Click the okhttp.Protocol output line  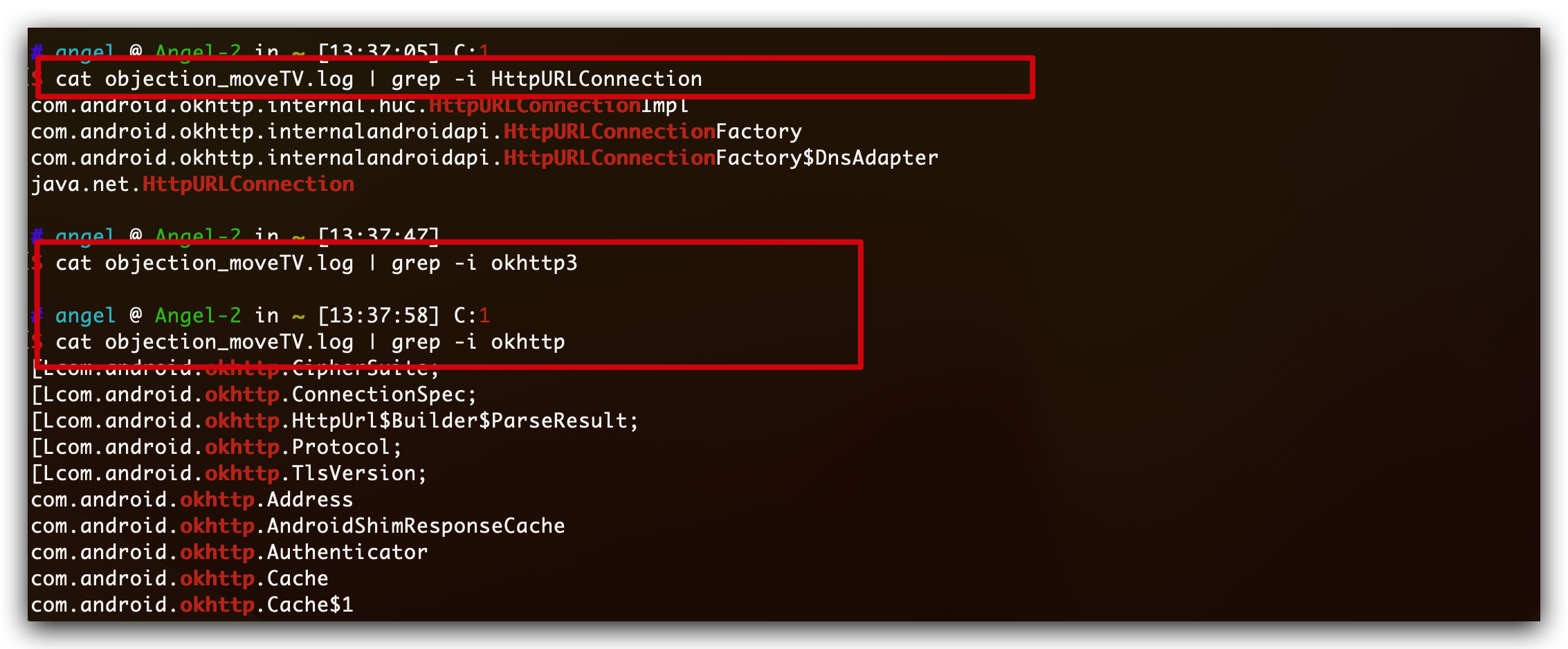click(x=217, y=447)
